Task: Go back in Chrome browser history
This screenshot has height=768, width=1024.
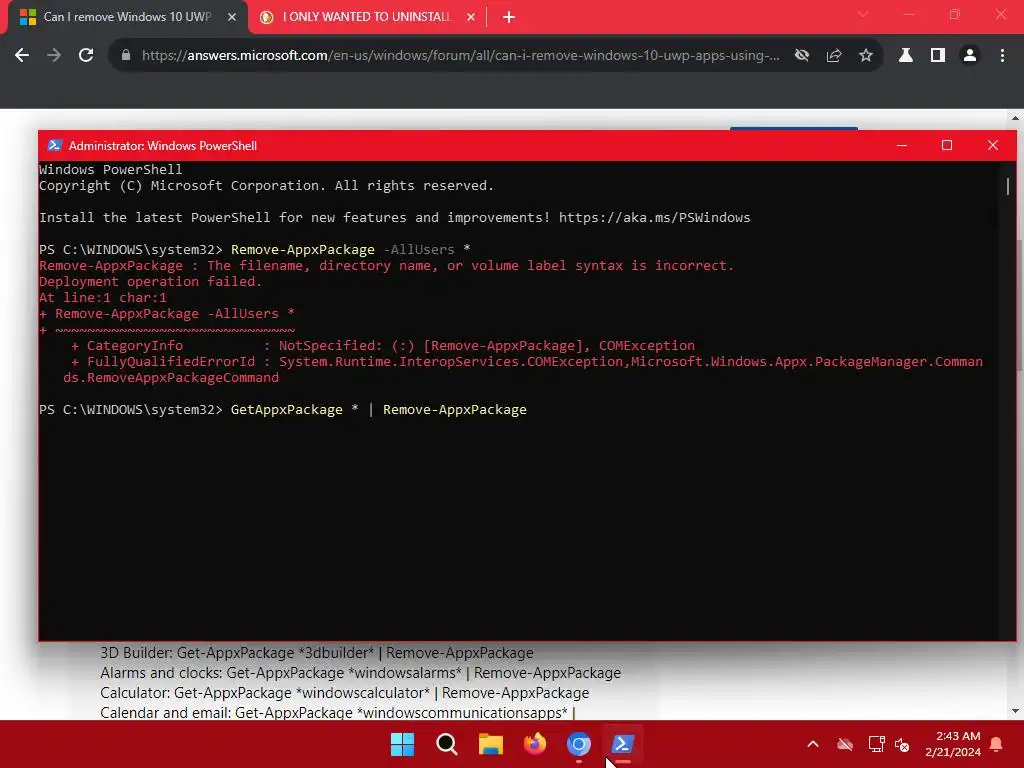Action: tap(22, 56)
